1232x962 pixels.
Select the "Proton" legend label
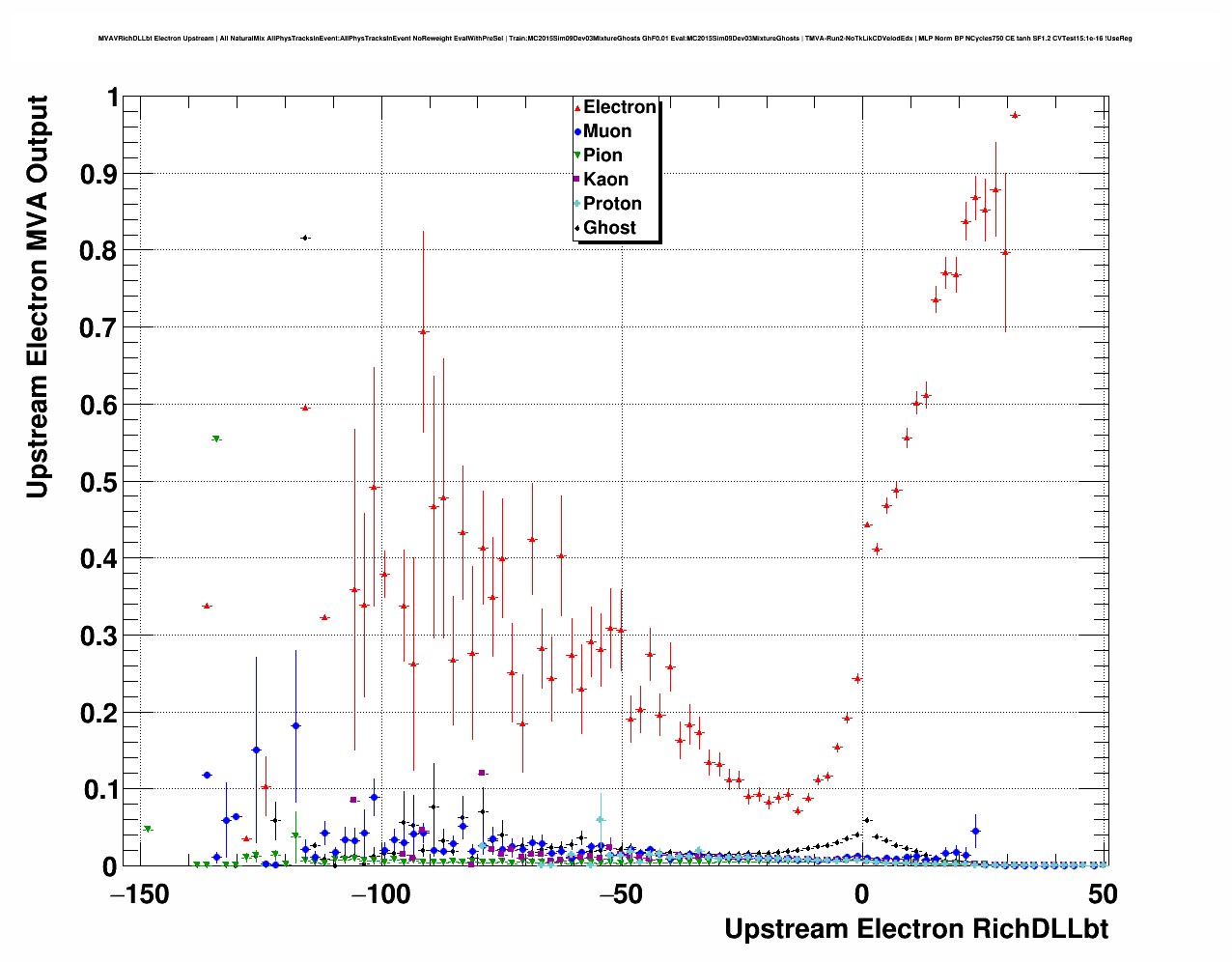[612, 204]
